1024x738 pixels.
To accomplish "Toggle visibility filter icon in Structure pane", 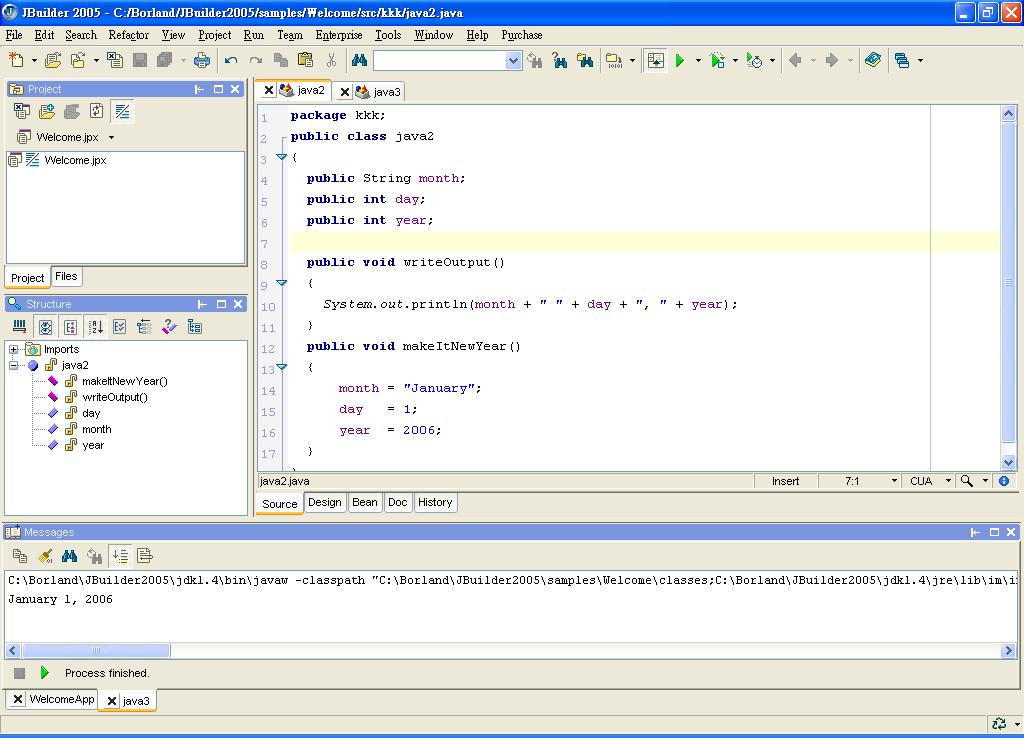I will [45, 327].
